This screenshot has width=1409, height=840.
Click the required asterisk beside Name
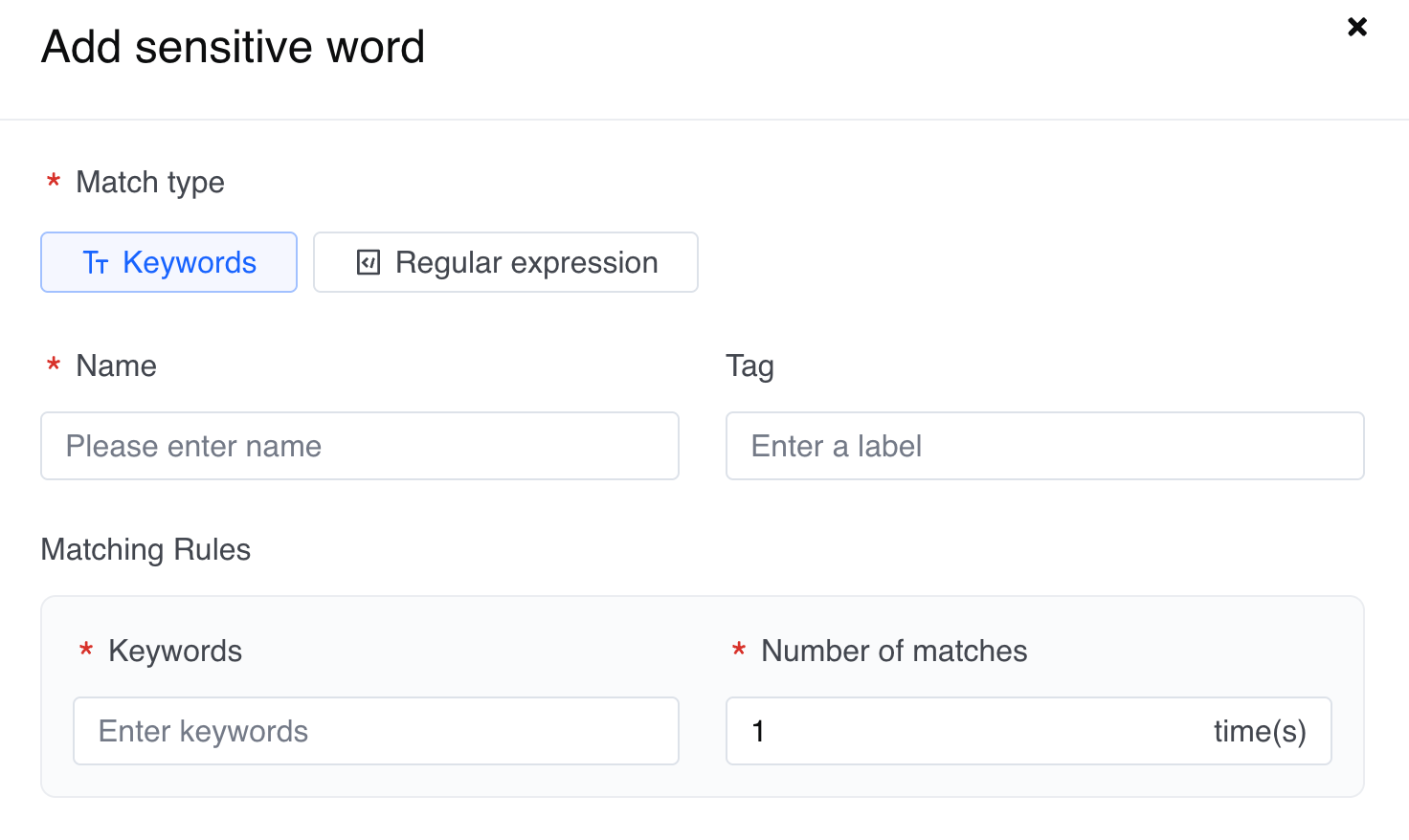54,365
